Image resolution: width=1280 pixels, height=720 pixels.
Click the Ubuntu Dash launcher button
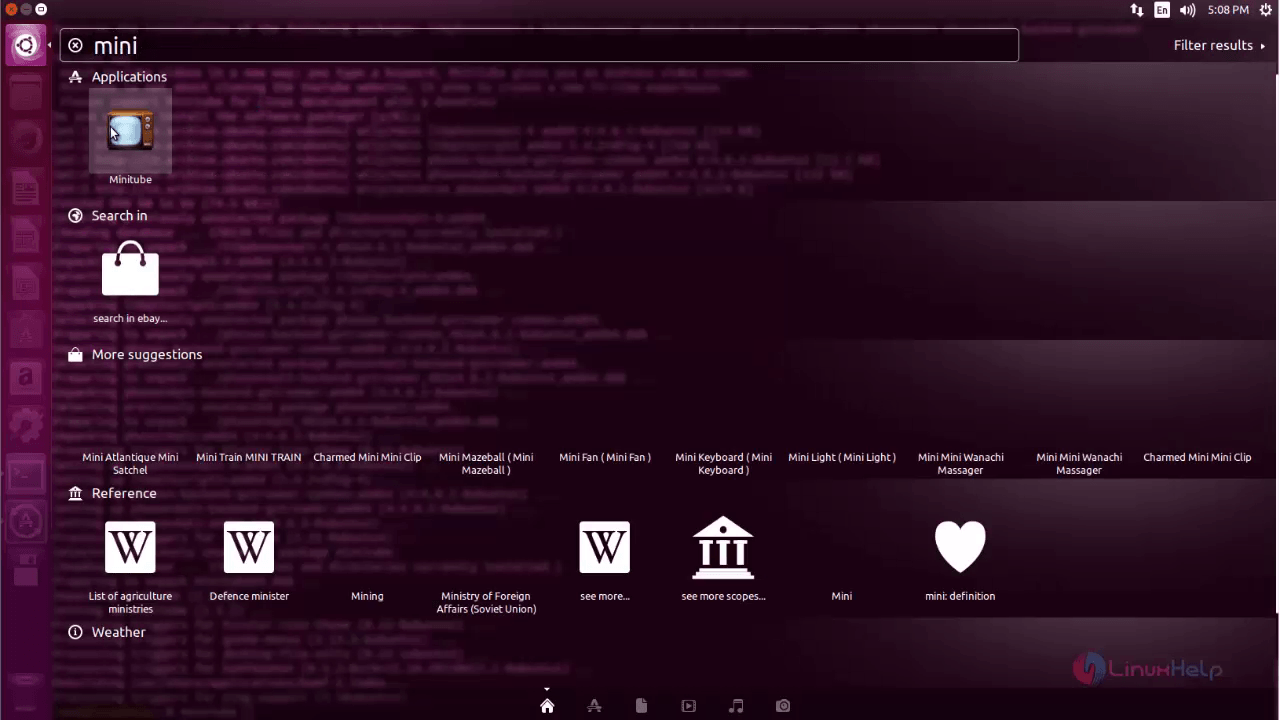point(26,45)
